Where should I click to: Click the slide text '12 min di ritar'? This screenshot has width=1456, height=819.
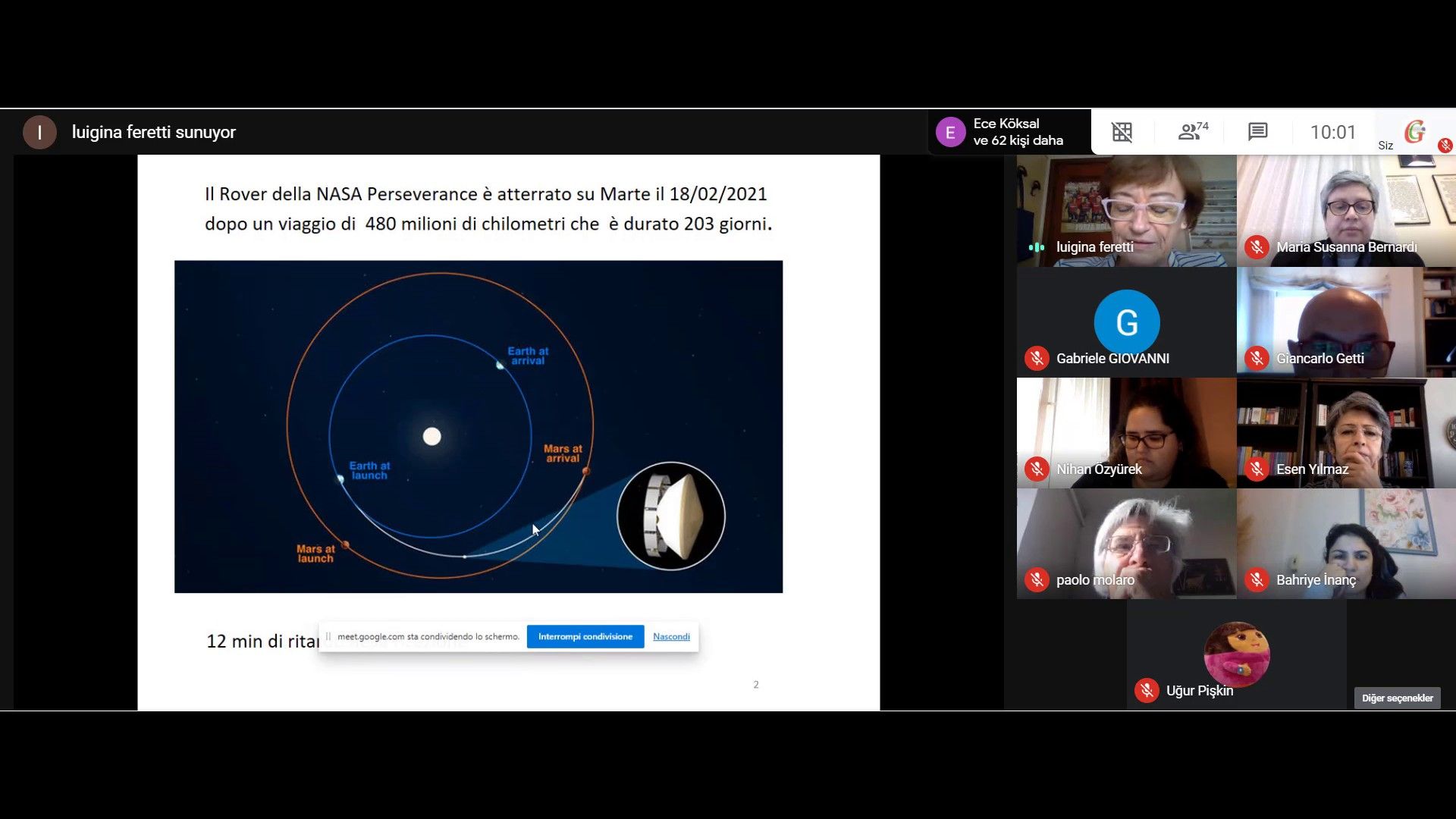pos(262,642)
